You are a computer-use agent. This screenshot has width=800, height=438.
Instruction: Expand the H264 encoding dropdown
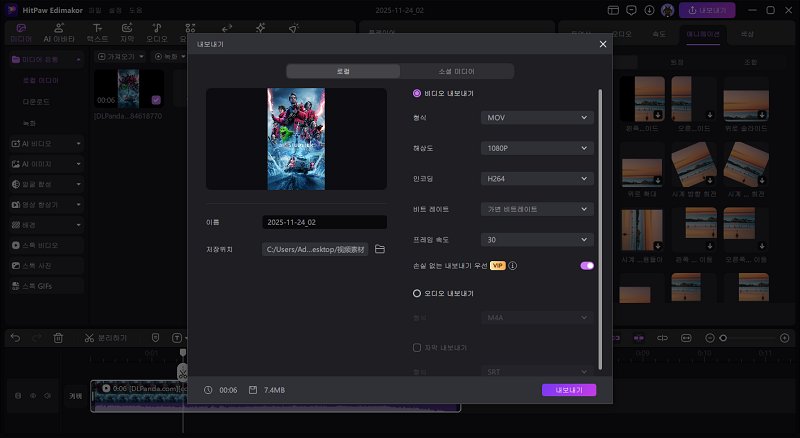[x=537, y=179]
